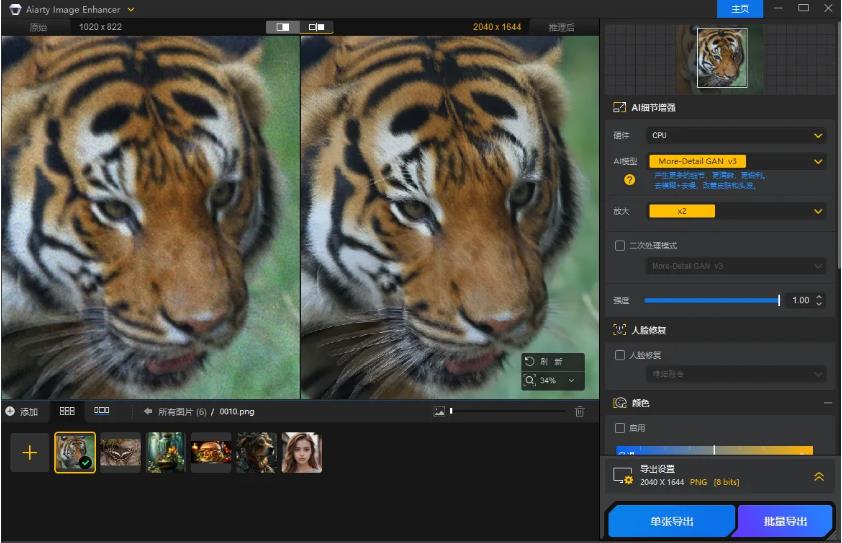Open the disabled second-pass model dropdown
The image size is (842, 543).
tap(736, 266)
